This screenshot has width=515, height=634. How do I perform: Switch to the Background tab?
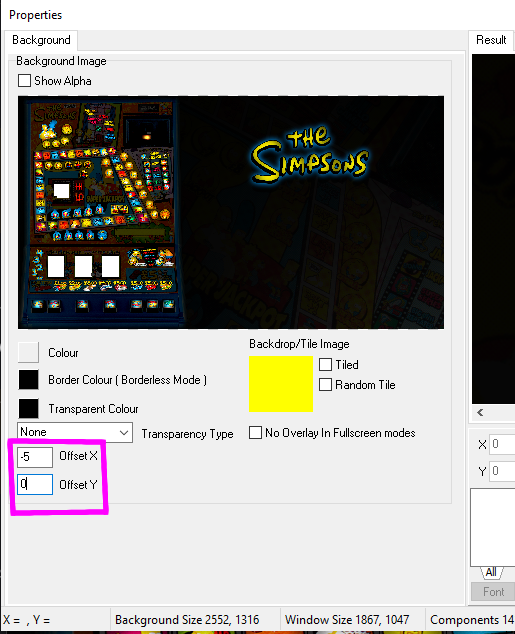(x=41, y=40)
